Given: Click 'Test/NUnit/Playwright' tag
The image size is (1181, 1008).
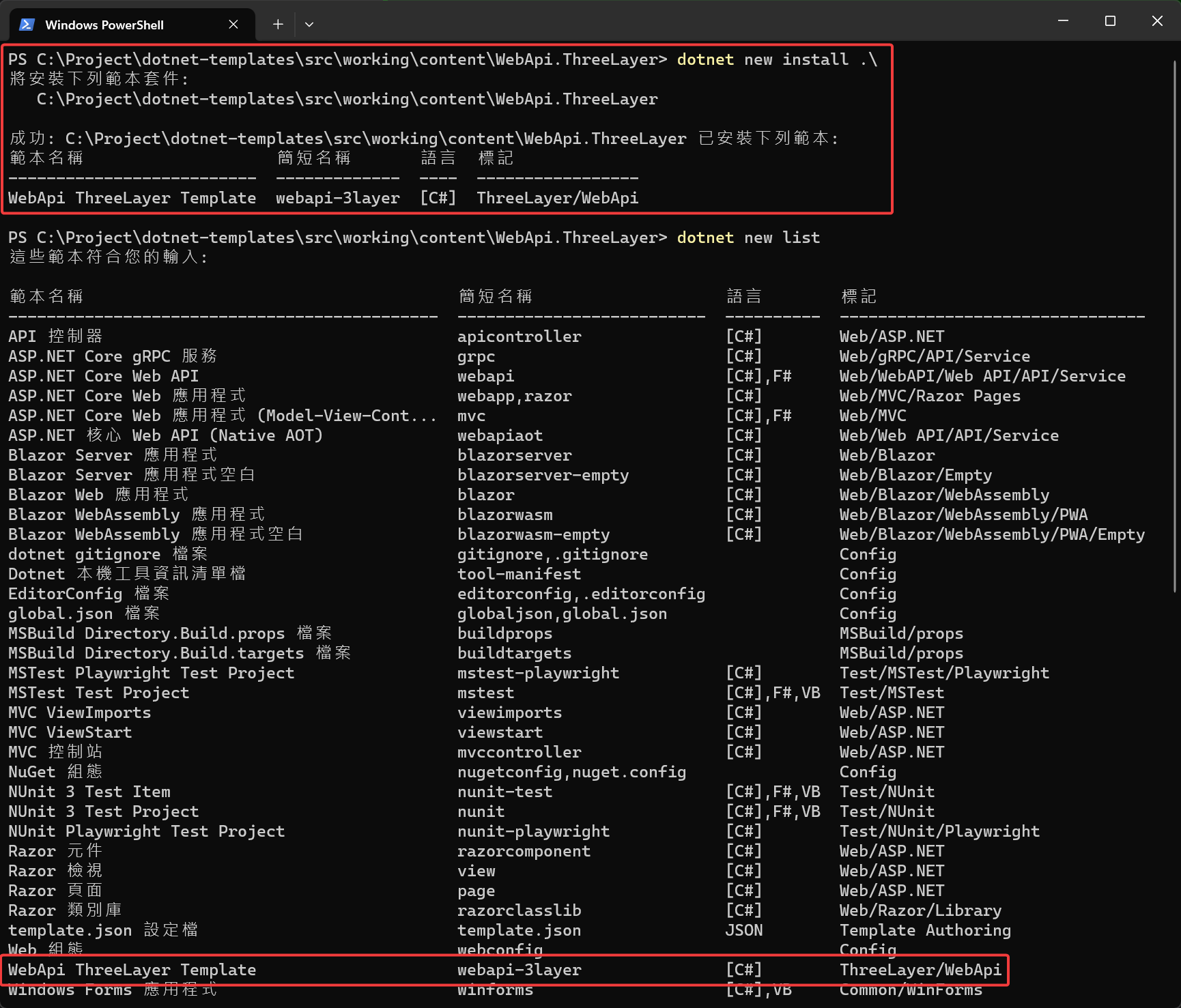Looking at the screenshot, I should point(940,832).
